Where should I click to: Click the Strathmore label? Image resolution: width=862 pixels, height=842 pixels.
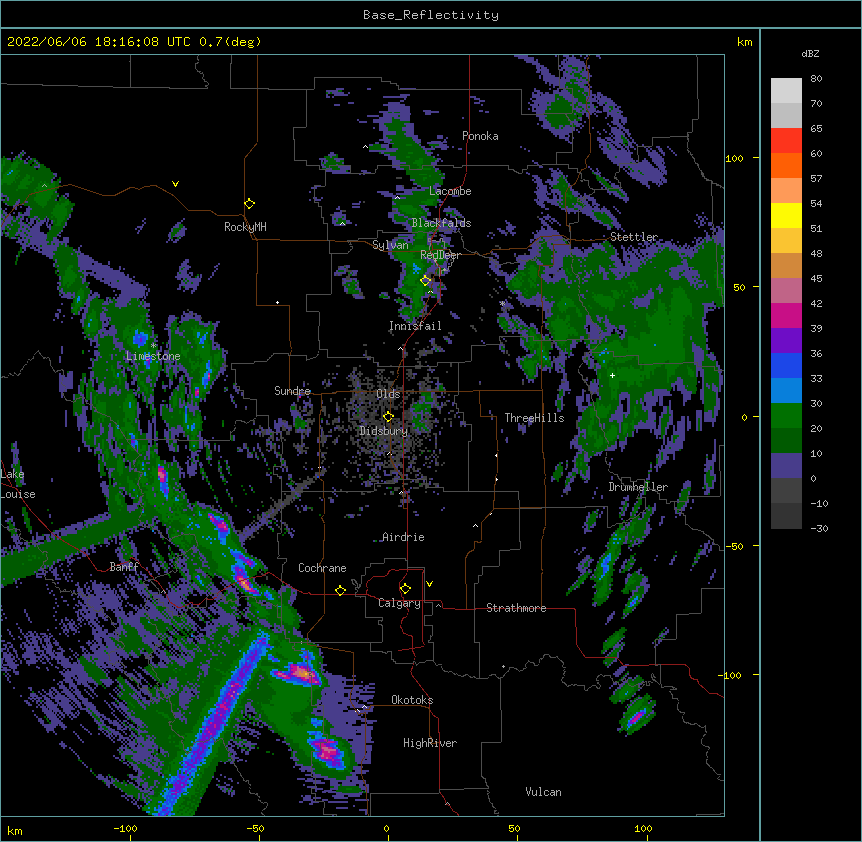click(x=516, y=608)
